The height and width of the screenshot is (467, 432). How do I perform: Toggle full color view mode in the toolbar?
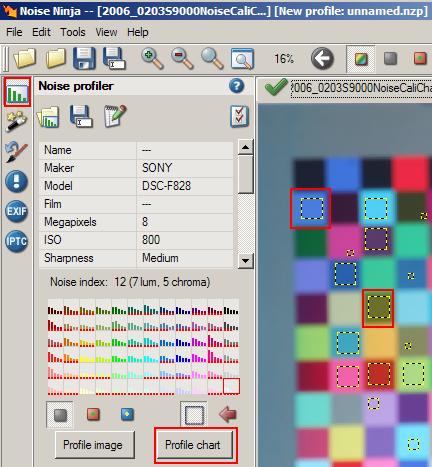click(x=361, y=59)
